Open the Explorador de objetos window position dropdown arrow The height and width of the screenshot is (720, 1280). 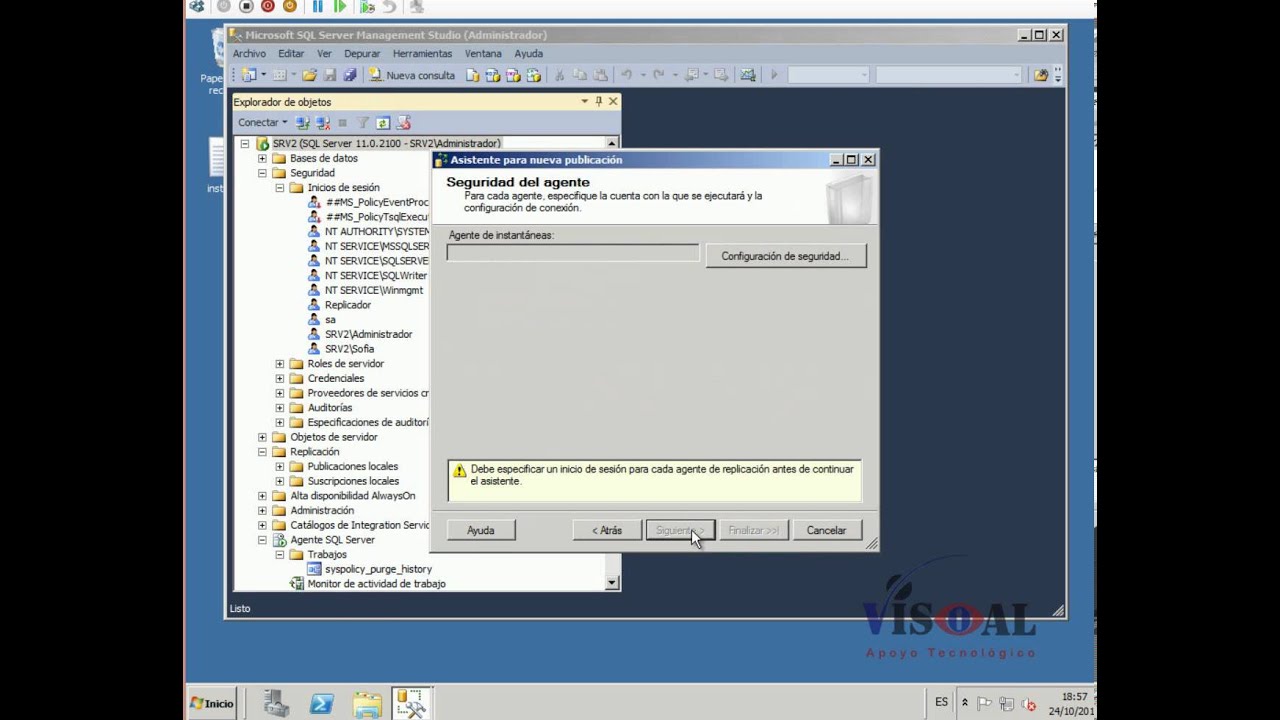point(585,101)
